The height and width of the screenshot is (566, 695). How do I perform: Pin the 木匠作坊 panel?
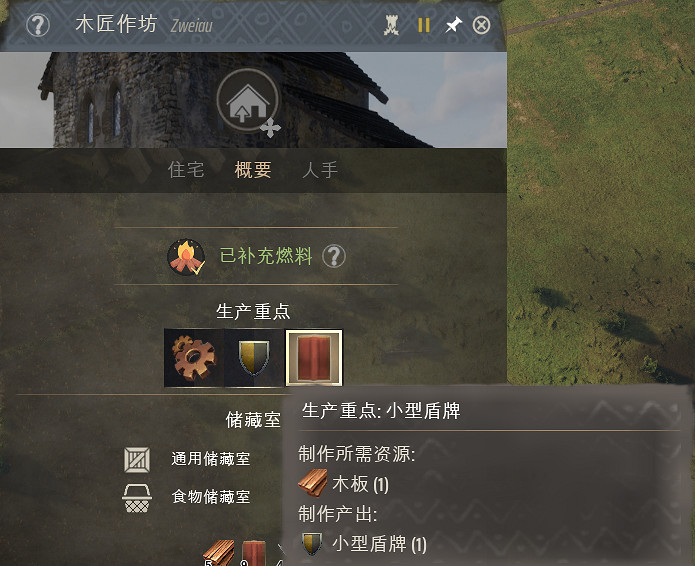point(453,25)
